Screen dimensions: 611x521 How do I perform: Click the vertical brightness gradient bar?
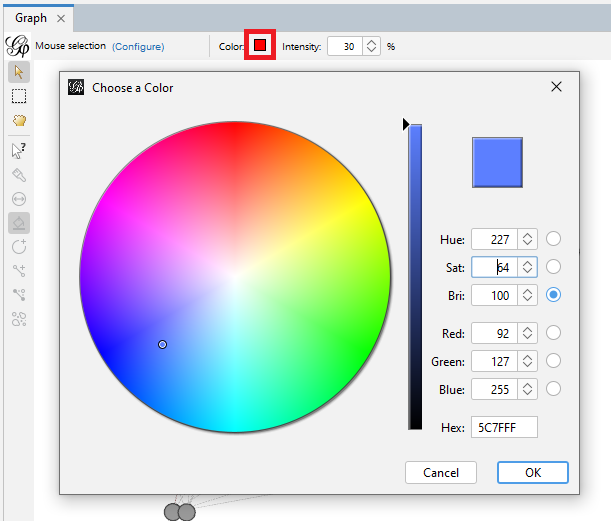tap(415, 277)
